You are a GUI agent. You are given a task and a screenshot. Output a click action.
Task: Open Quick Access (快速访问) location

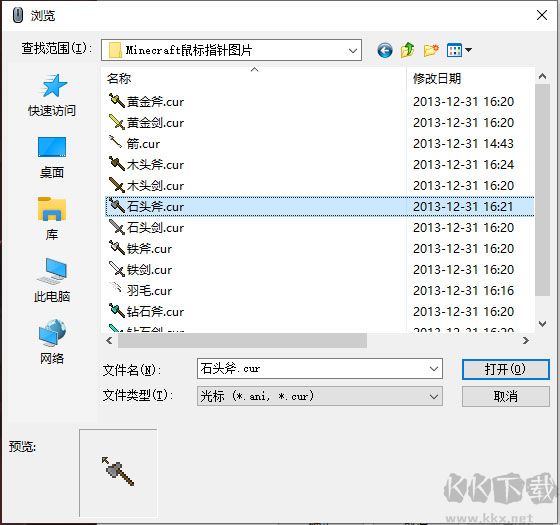coord(52,95)
